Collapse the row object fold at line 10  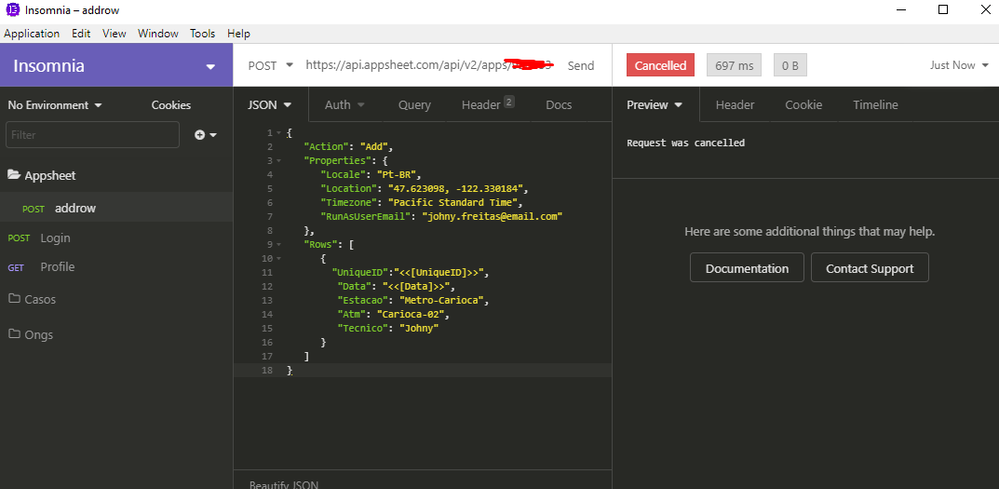point(279,259)
